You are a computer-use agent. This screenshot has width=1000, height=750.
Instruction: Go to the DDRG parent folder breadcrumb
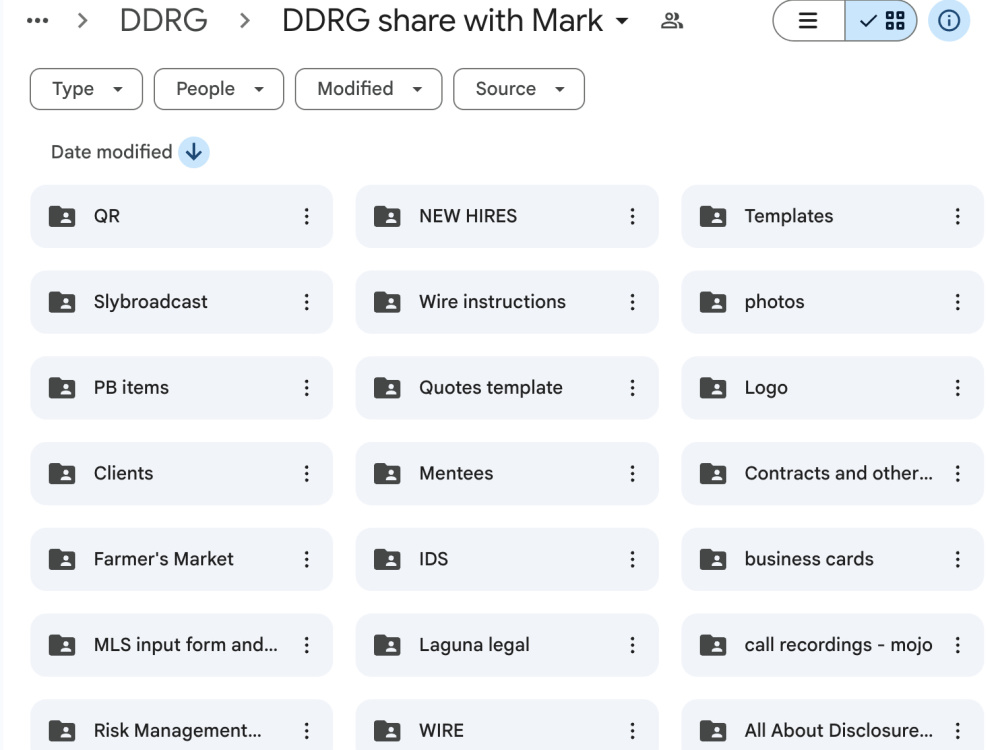pos(163,20)
